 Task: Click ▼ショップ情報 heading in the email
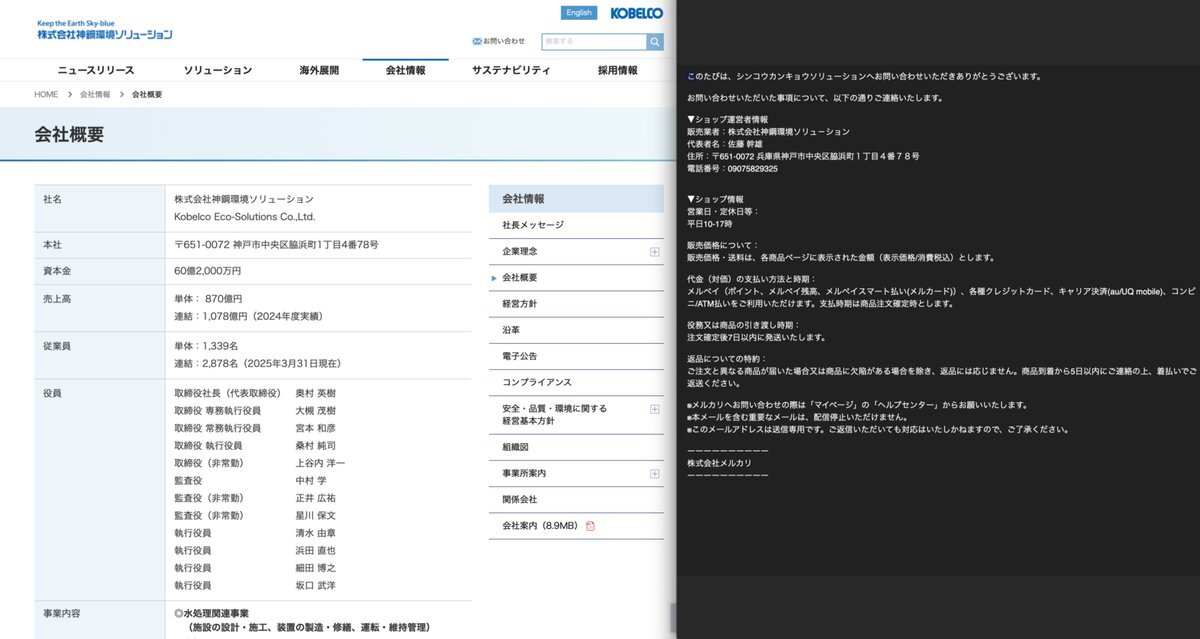[715, 199]
